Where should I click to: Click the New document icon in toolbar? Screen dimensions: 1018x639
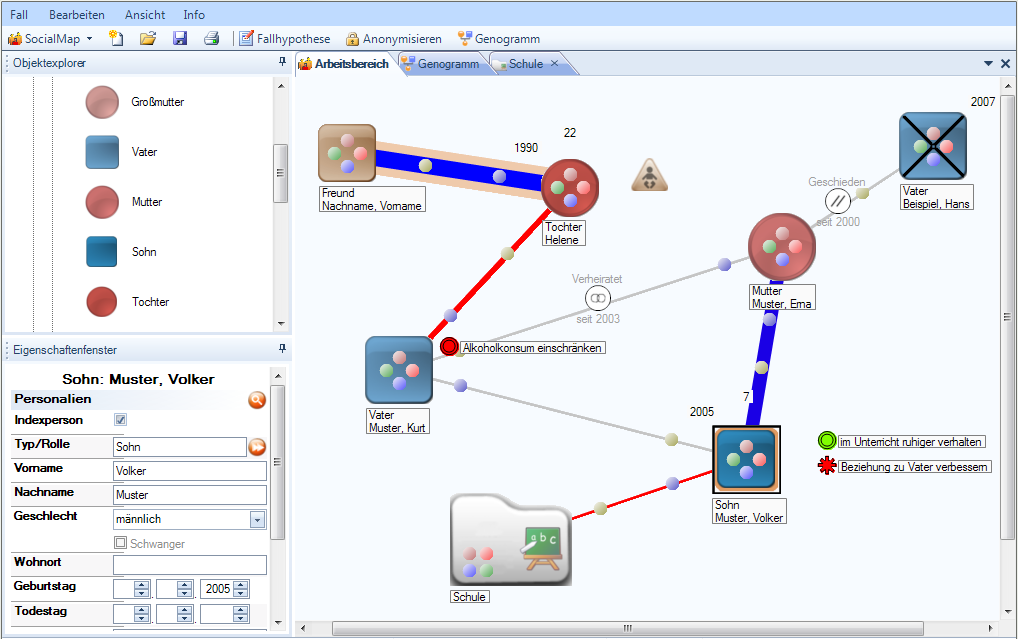click(116, 38)
